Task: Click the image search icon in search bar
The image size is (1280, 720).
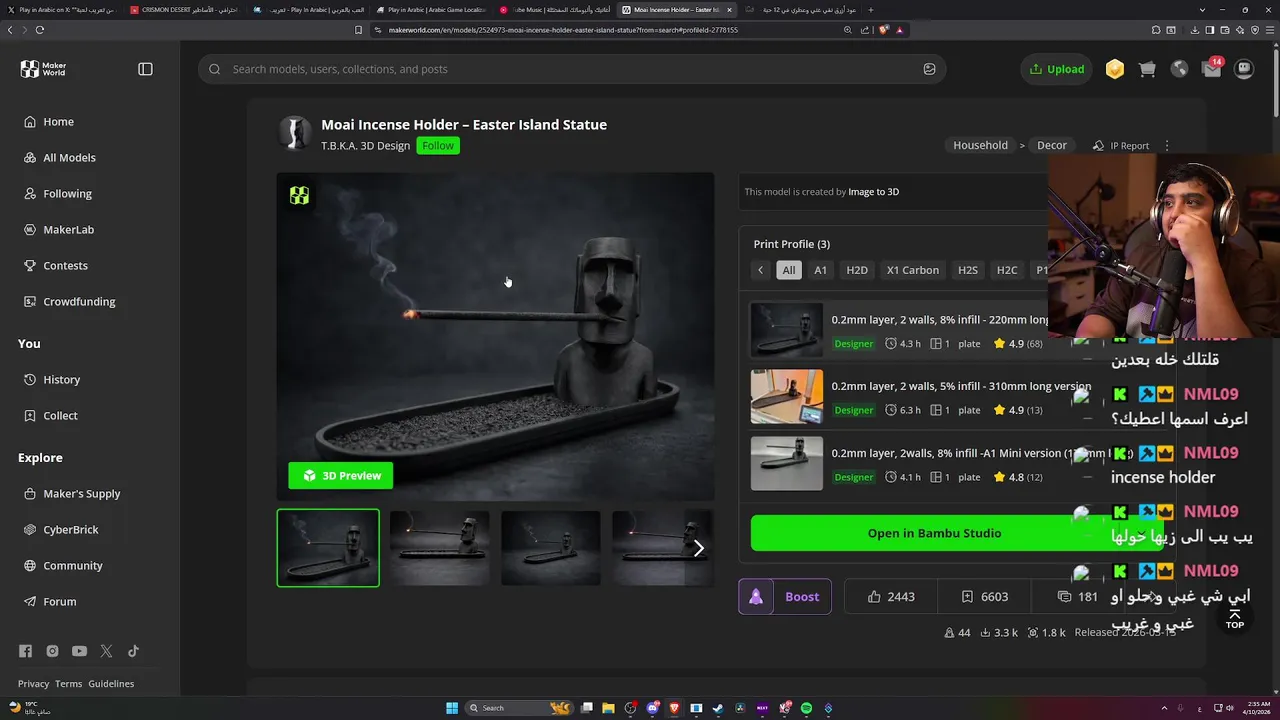Action: coord(929,69)
